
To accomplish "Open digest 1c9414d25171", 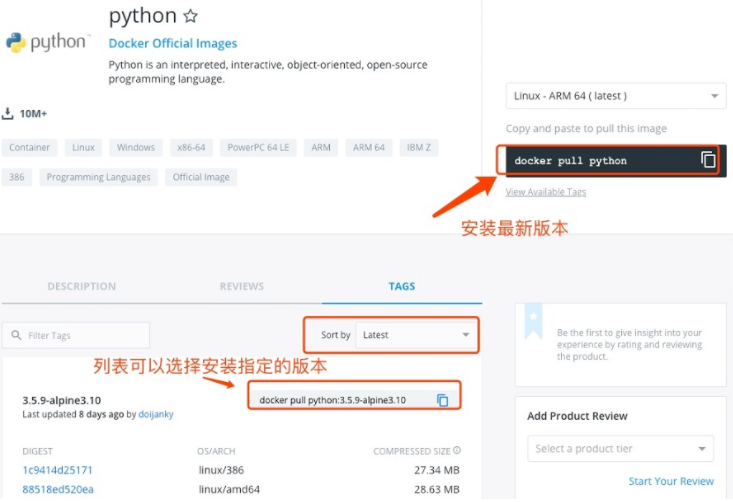I will (57, 470).
